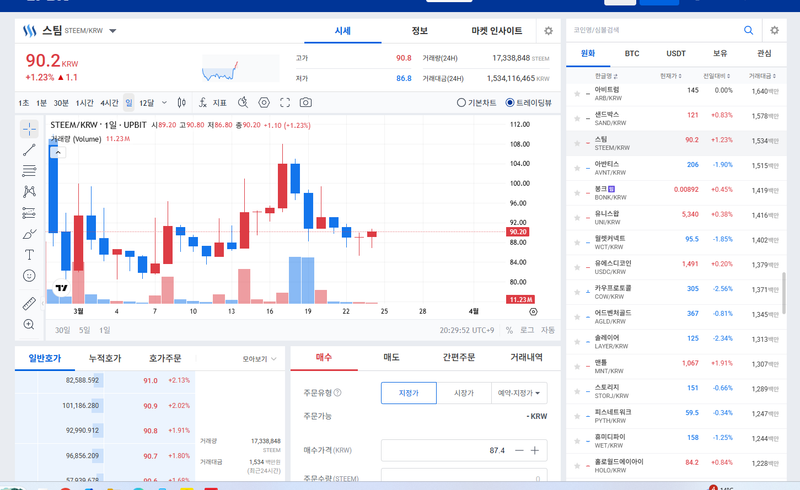Screen dimensions: 800x490
Task: Open the emoji sticker tool
Action: (x=29, y=275)
